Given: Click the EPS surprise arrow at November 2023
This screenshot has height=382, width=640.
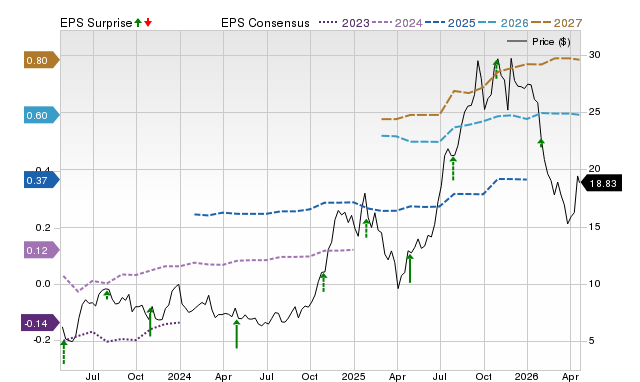Looking at the screenshot, I should coord(150,322).
